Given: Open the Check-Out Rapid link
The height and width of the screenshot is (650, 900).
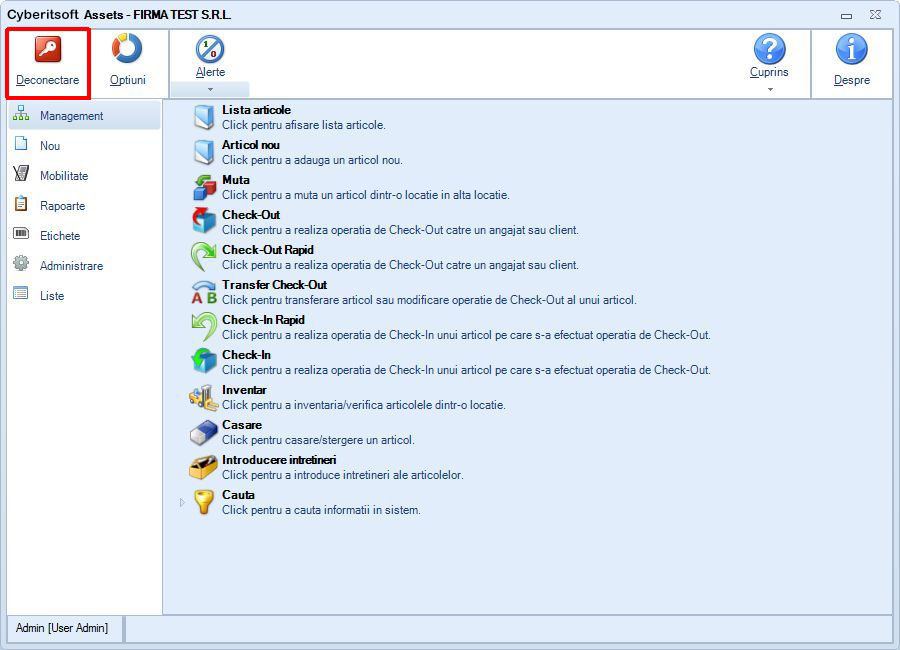Looking at the screenshot, I should (x=267, y=250).
